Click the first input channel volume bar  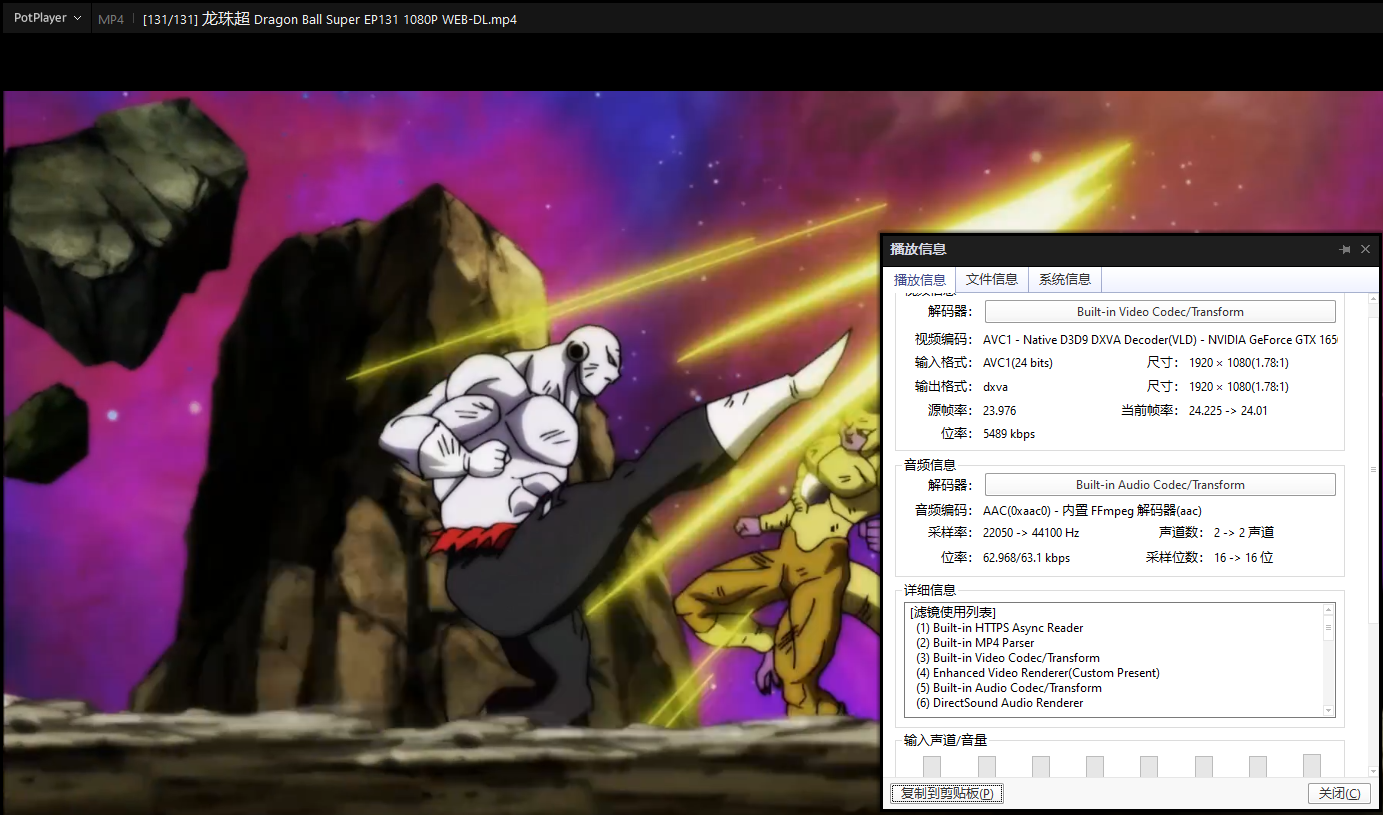click(932, 766)
